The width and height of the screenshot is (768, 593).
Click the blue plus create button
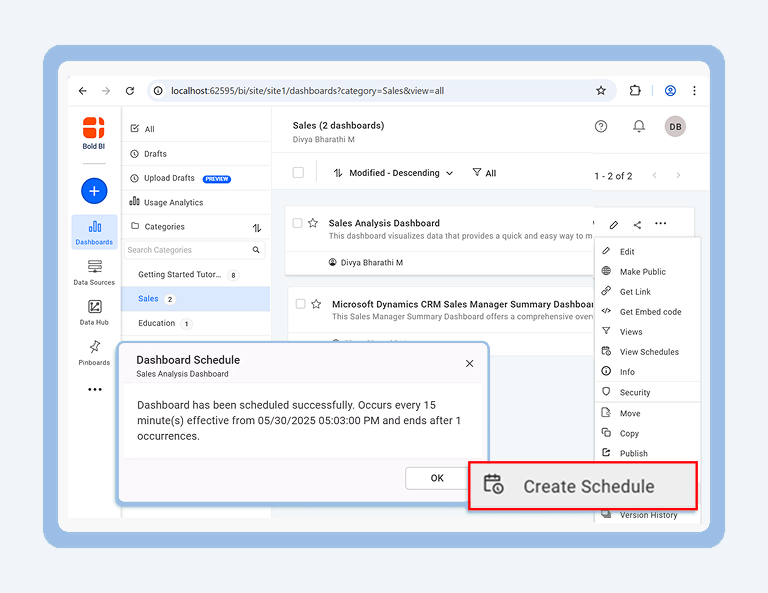pyautogui.click(x=94, y=191)
